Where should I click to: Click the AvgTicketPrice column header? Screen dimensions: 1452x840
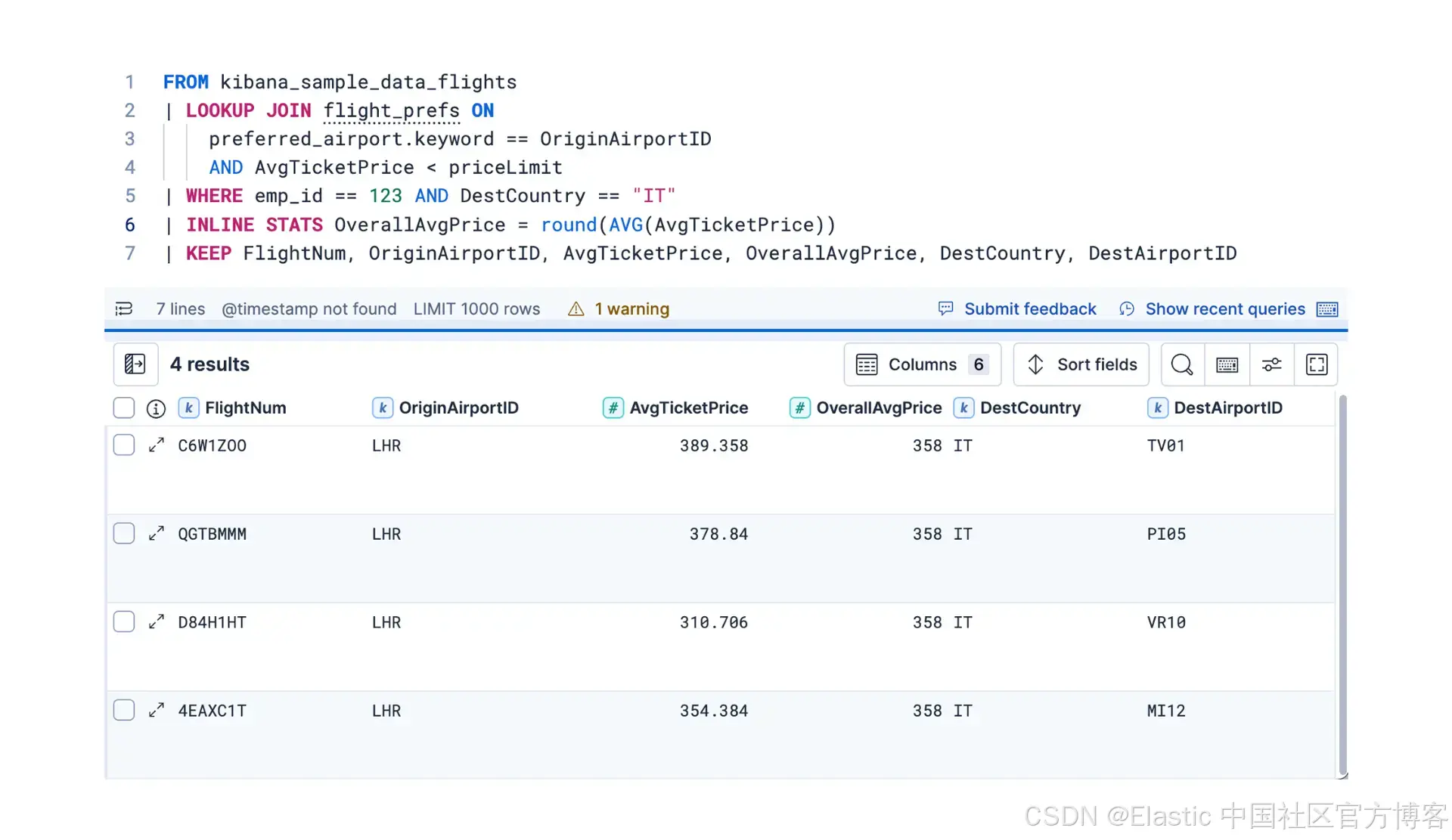click(x=688, y=408)
